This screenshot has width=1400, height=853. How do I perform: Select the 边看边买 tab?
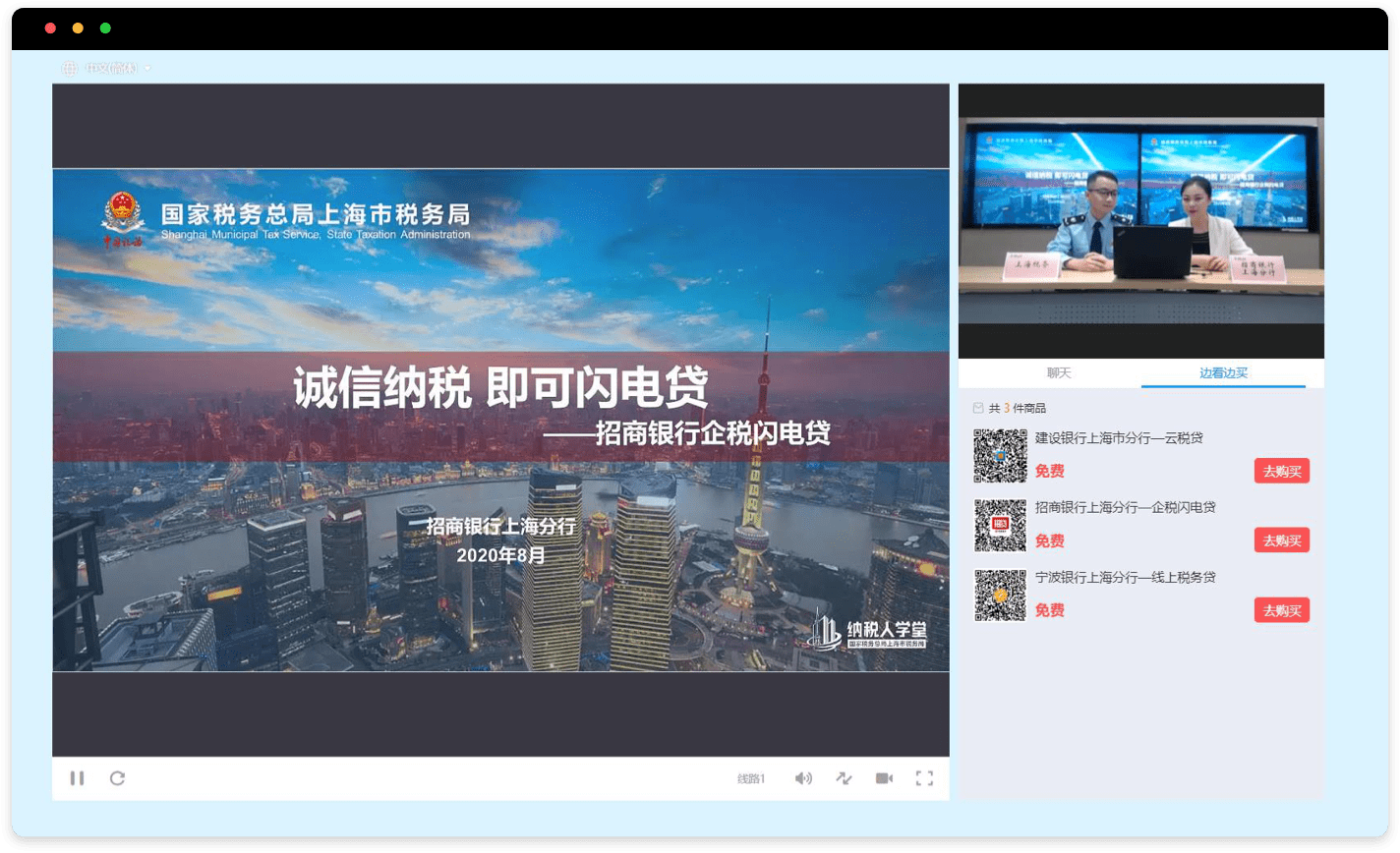pyautogui.click(x=1223, y=373)
